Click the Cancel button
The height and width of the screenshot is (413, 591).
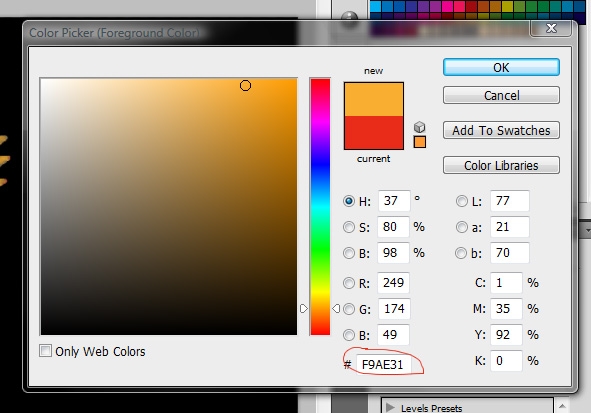501,95
